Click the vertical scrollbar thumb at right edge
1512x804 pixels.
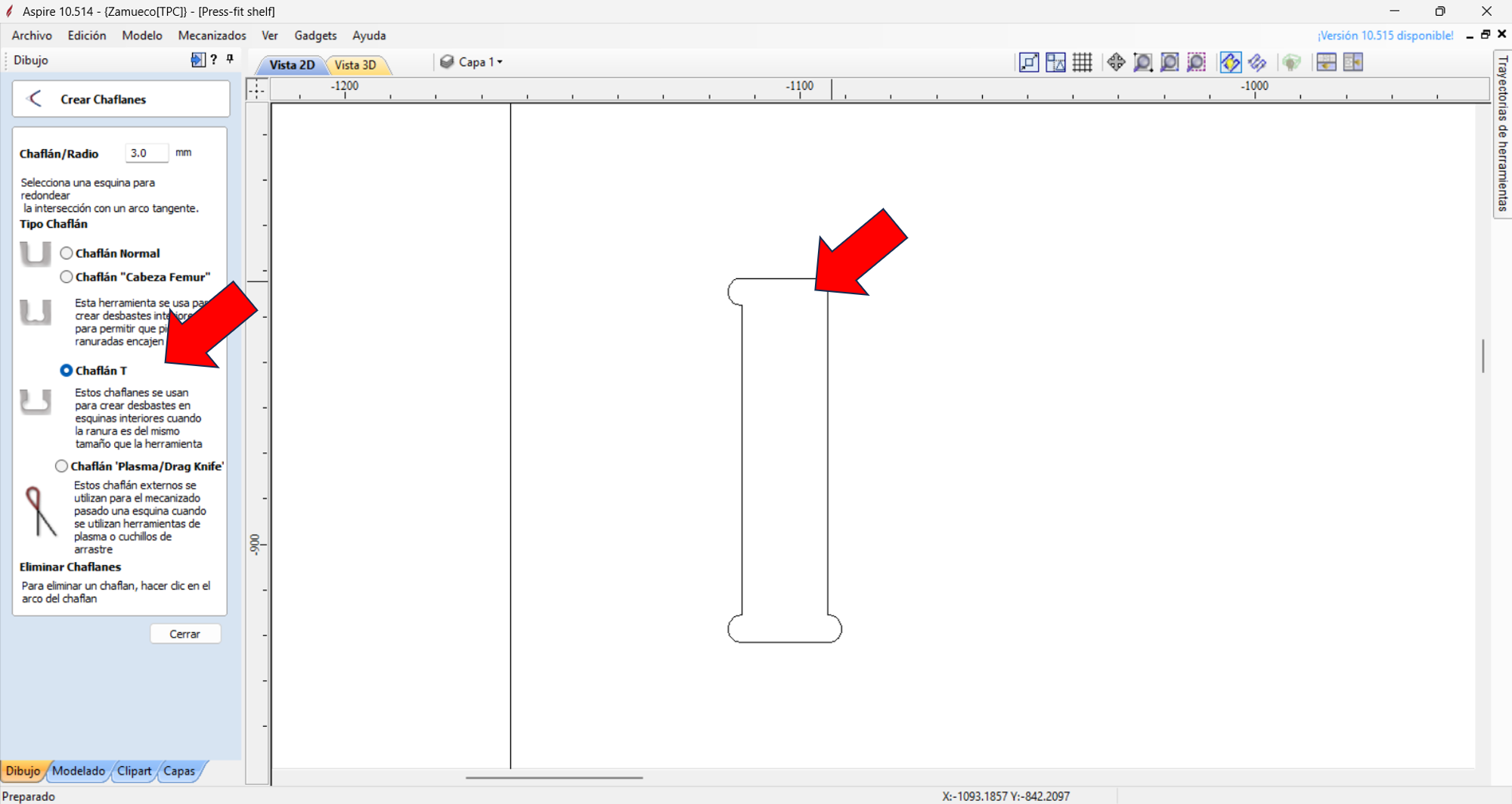(x=1483, y=355)
